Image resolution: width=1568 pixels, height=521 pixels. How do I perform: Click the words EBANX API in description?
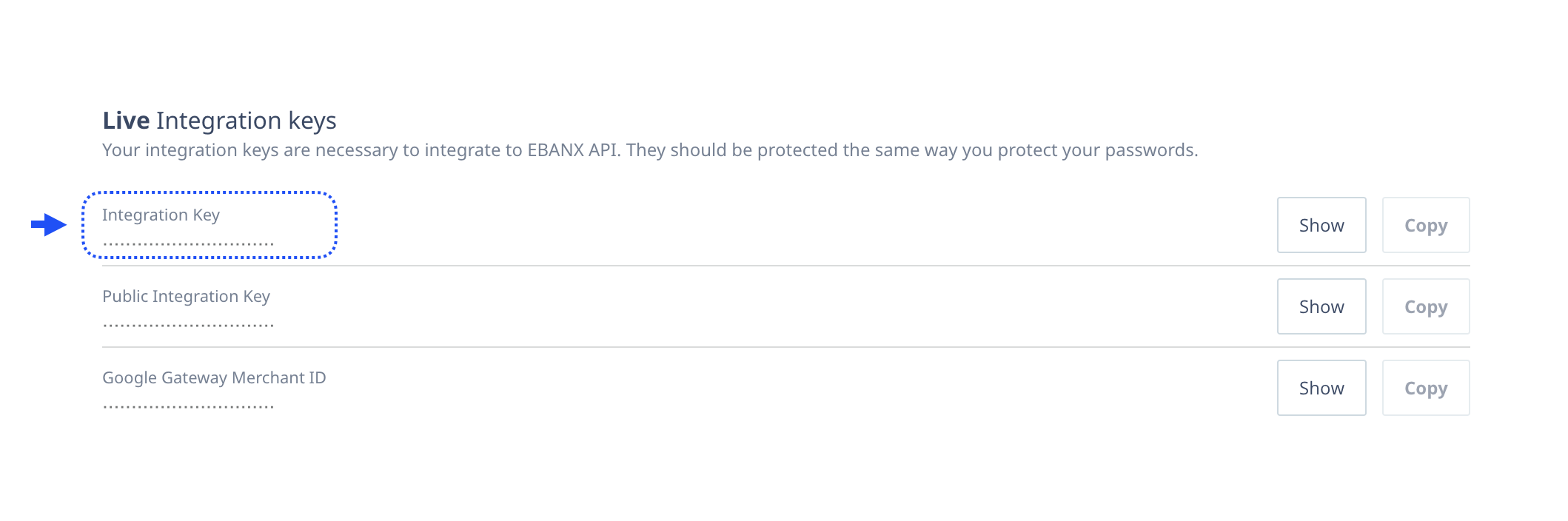574,150
